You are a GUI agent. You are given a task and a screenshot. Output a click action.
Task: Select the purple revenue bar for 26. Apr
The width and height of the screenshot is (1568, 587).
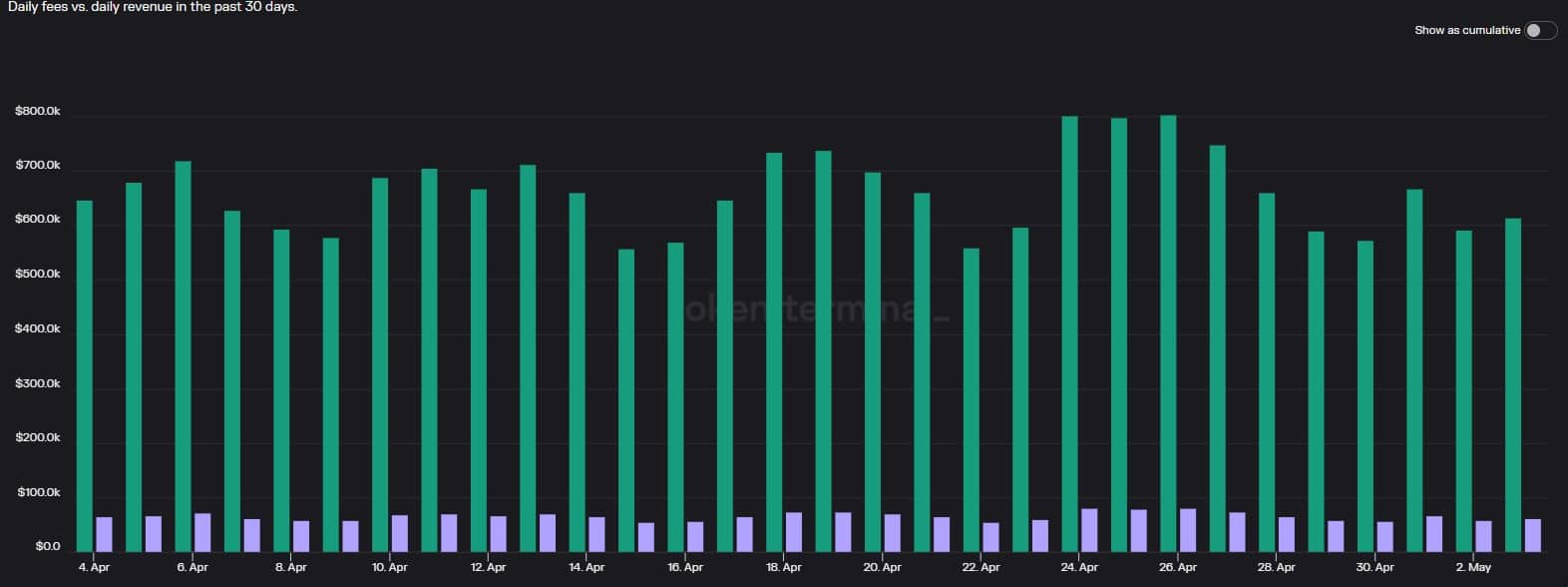pyautogui.click(x=1188, y=530)
